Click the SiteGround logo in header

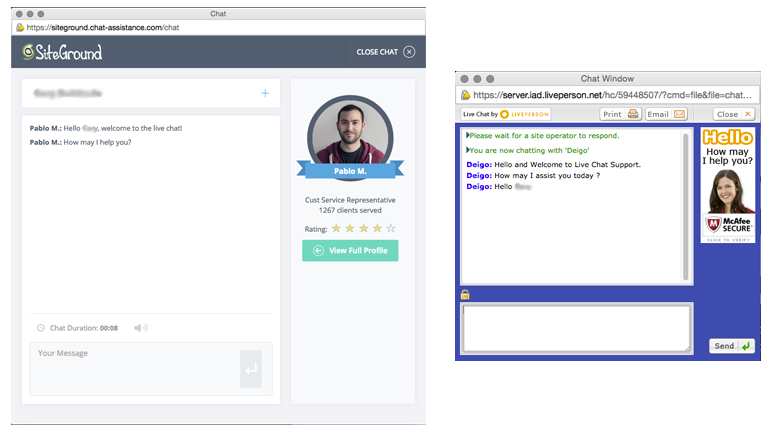(62, 52)
